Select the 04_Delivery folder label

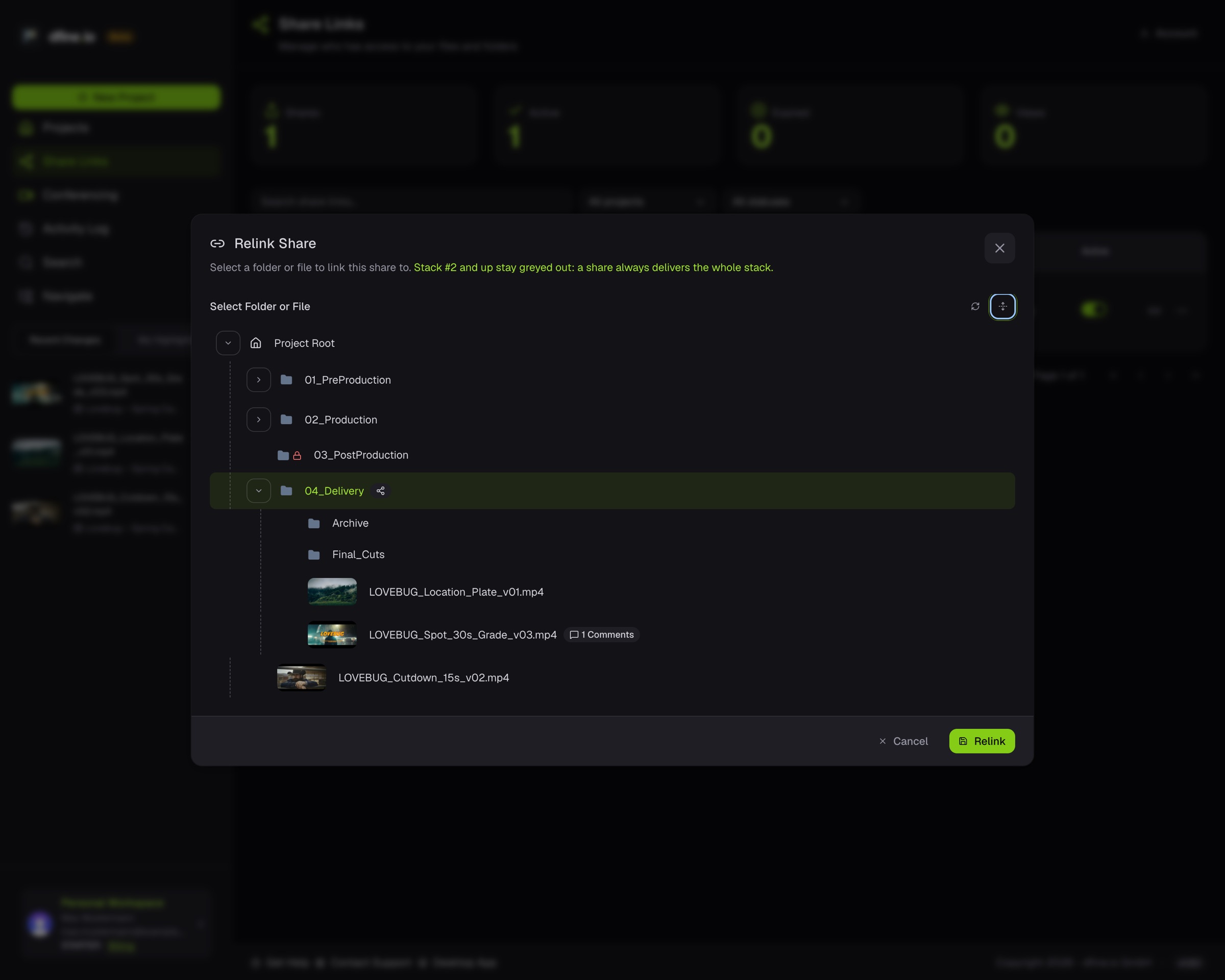coord(334,491)
